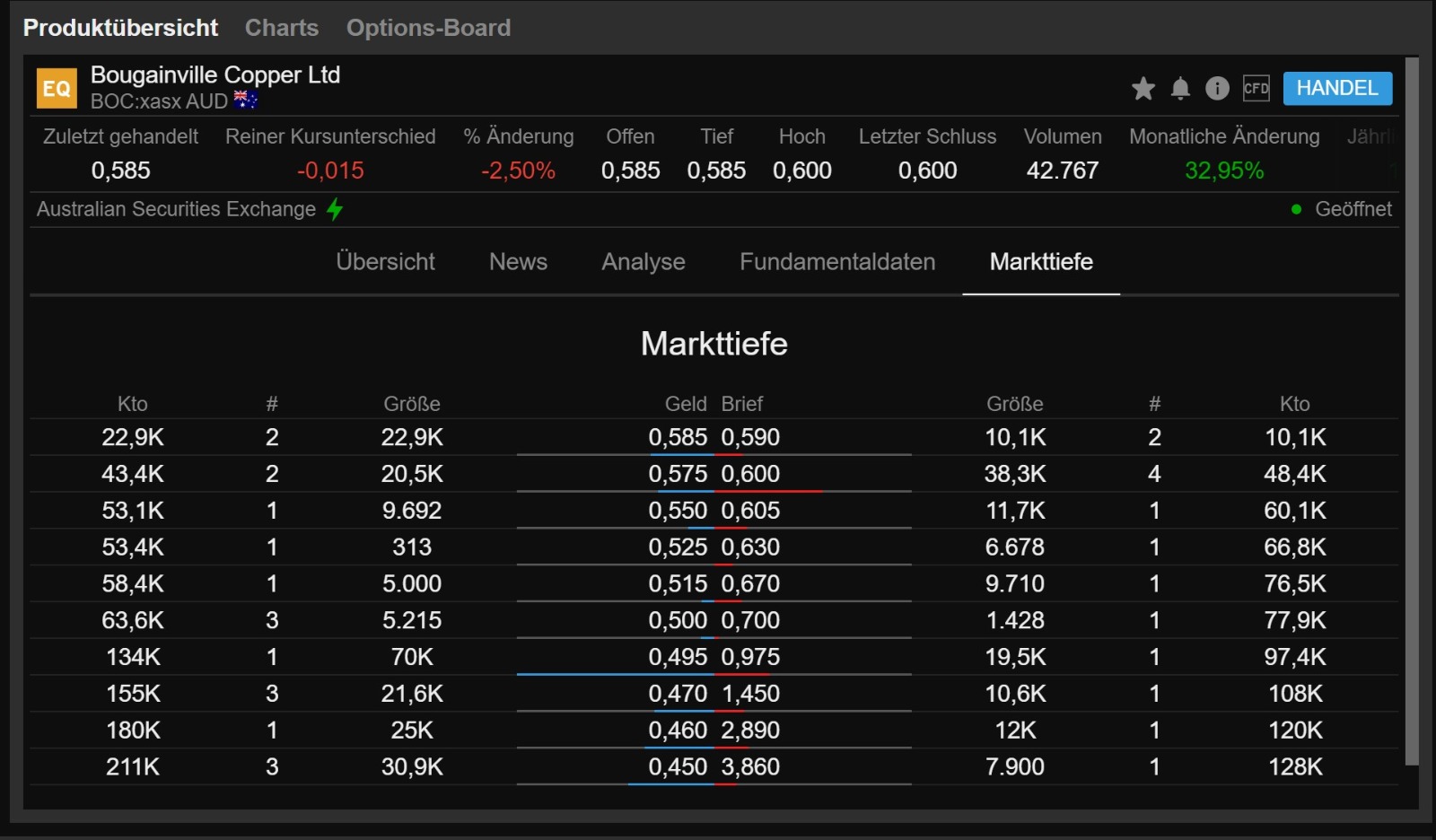Add Bougainville Copper to watchlist via star icon
1436x840 pixels.
(1143, 88)
